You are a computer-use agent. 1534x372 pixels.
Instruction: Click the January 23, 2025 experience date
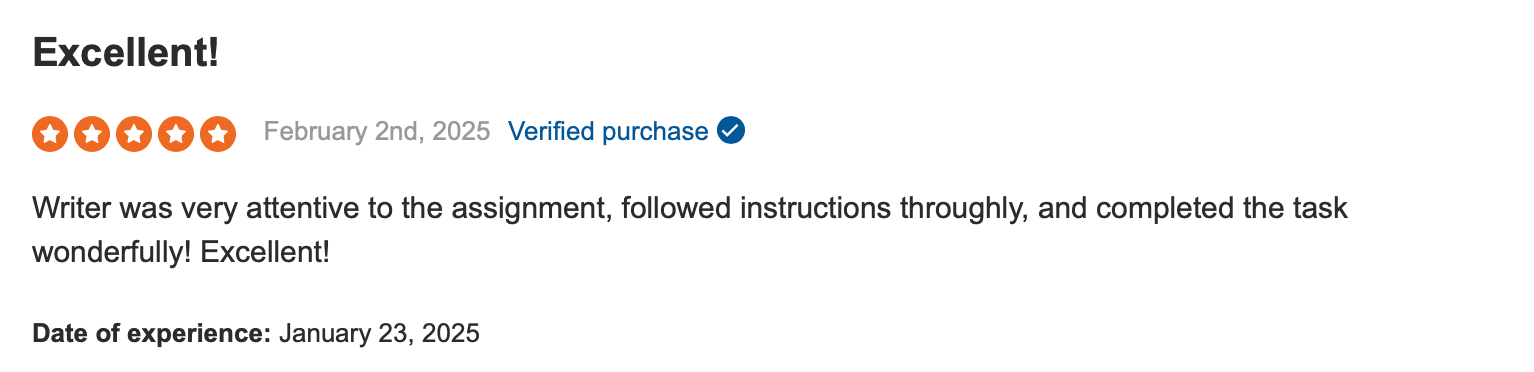[x=380, y=333]
